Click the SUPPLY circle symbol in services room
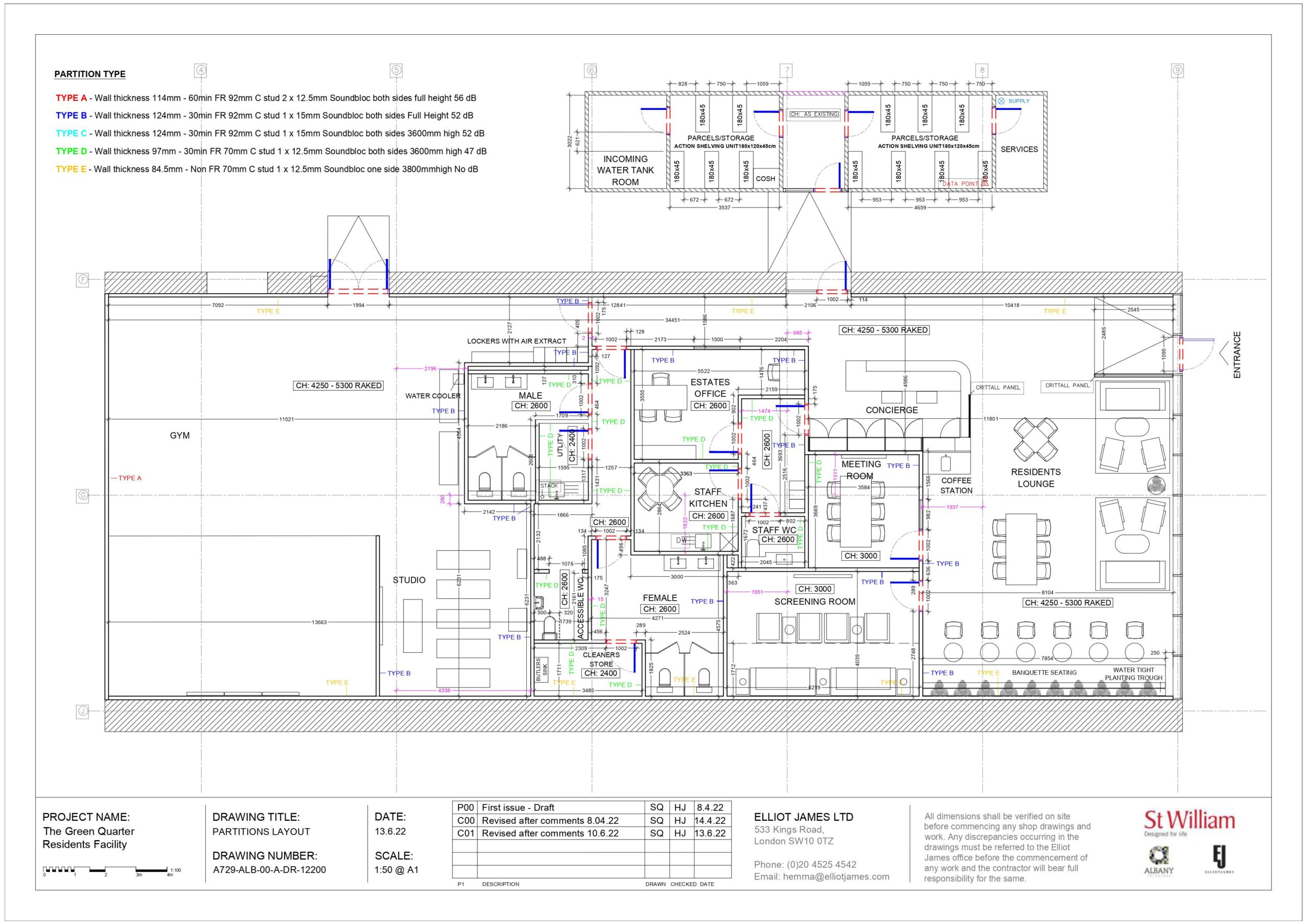Screen dimensions: 1308x924 (1001, 101)
